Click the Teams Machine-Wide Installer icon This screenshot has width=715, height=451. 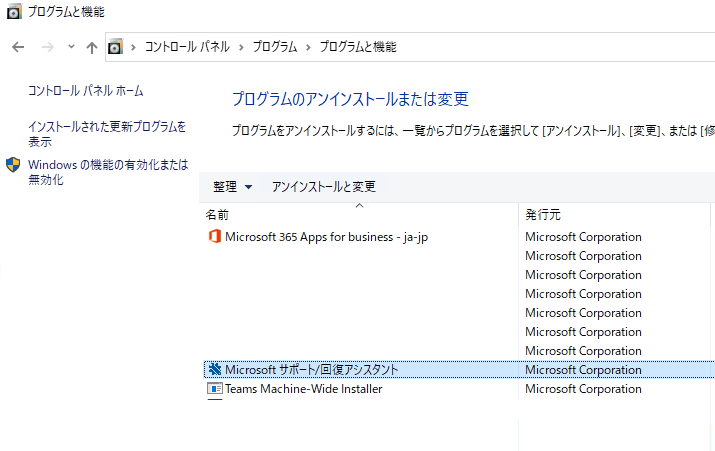click(215, 389)
